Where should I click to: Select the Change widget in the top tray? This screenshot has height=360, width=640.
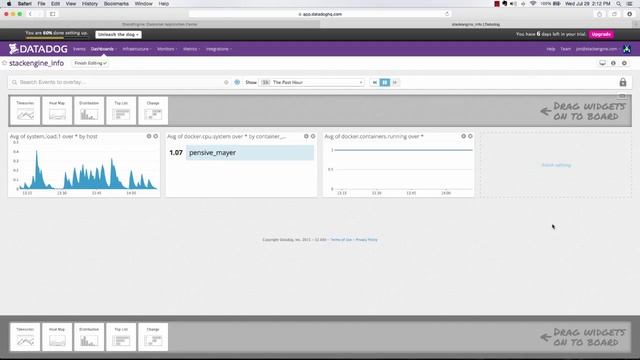click(153, 111)
